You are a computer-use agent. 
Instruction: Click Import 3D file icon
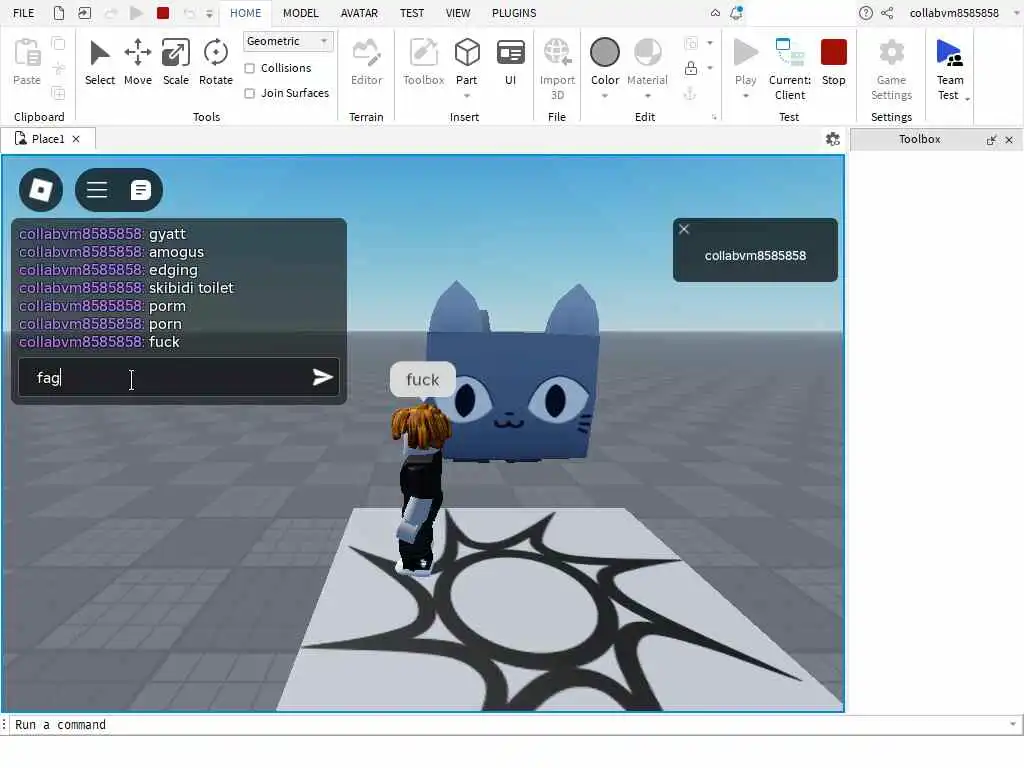pos(557,69)
